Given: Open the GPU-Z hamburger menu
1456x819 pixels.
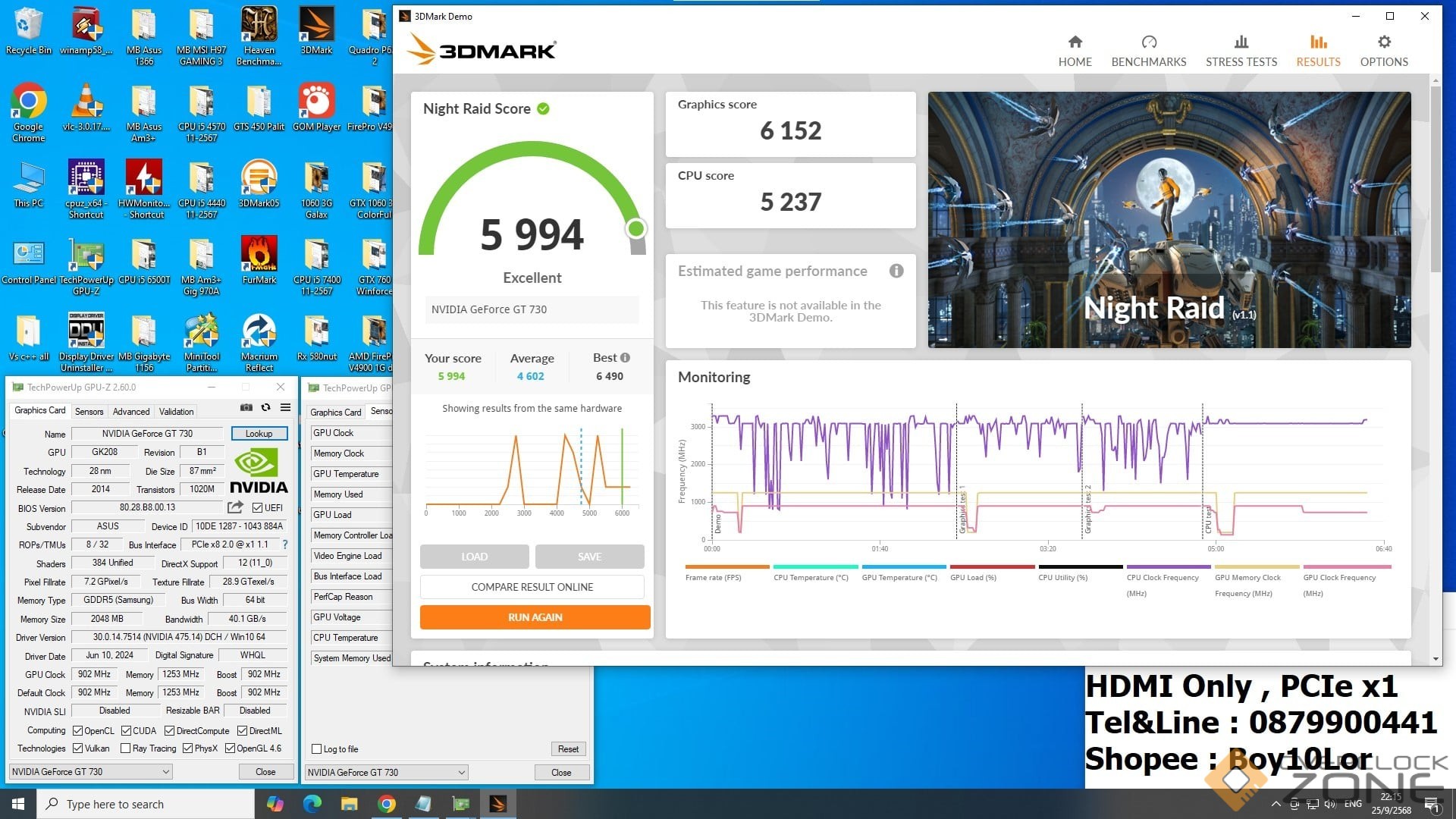Looking at the screenshot, I should click(x=286, y=408).
